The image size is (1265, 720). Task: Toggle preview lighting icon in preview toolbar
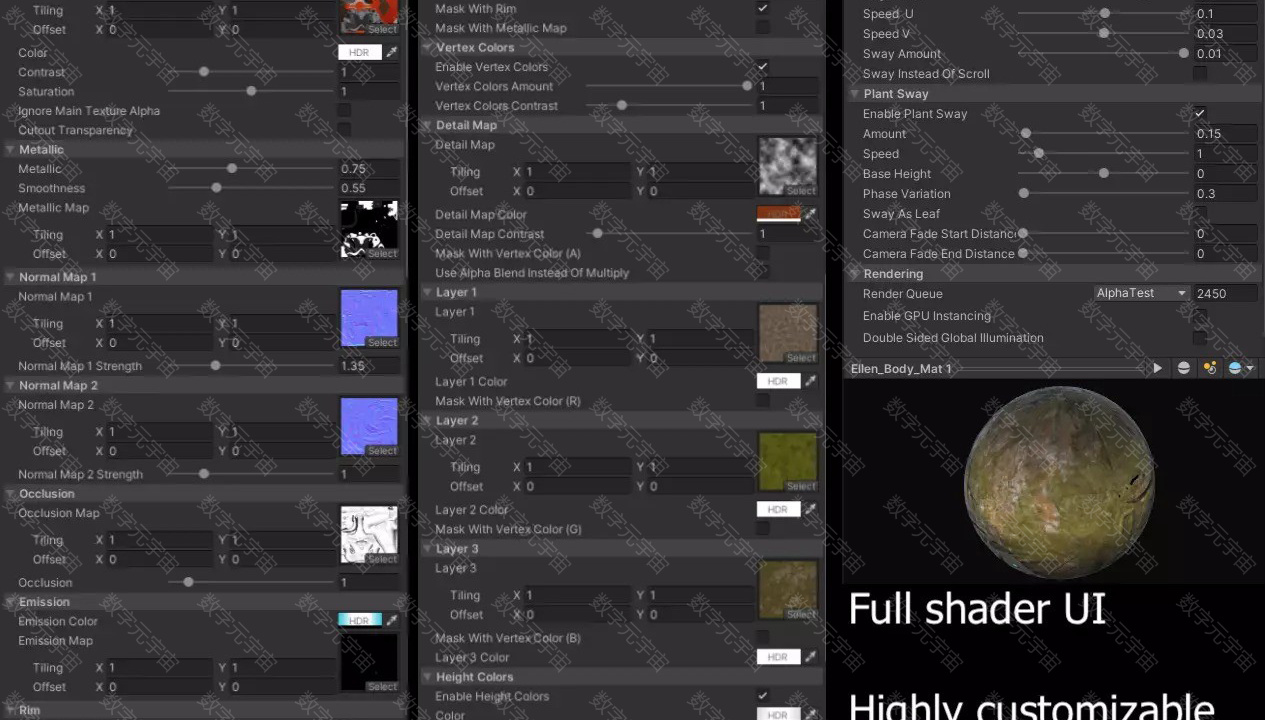[x=1210, y=368]
